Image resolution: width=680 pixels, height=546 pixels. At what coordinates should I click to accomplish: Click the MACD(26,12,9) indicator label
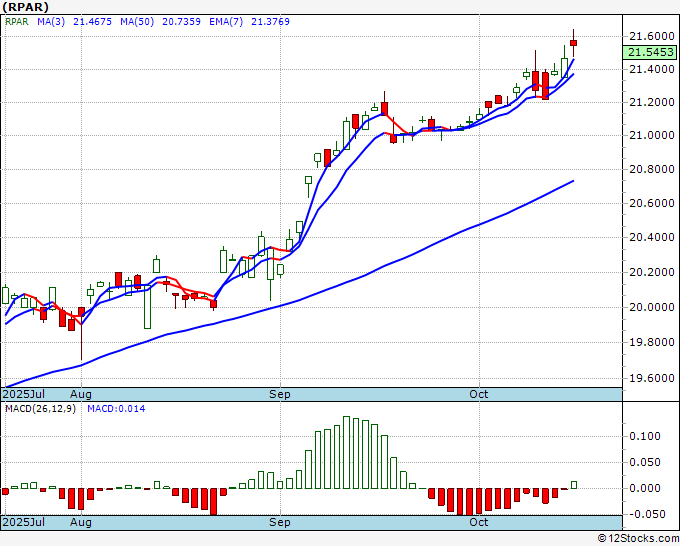coord(40,409)
